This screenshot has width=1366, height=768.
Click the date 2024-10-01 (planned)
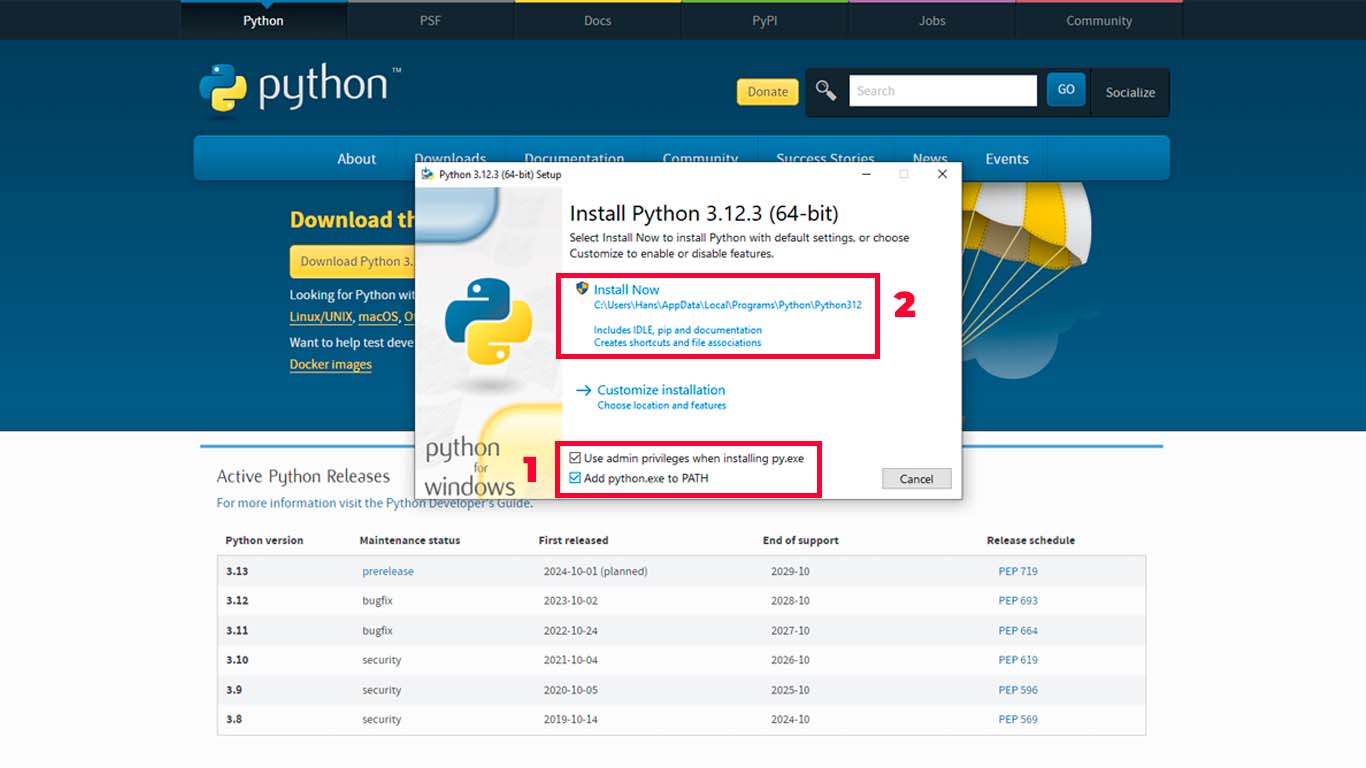point(596,571)
